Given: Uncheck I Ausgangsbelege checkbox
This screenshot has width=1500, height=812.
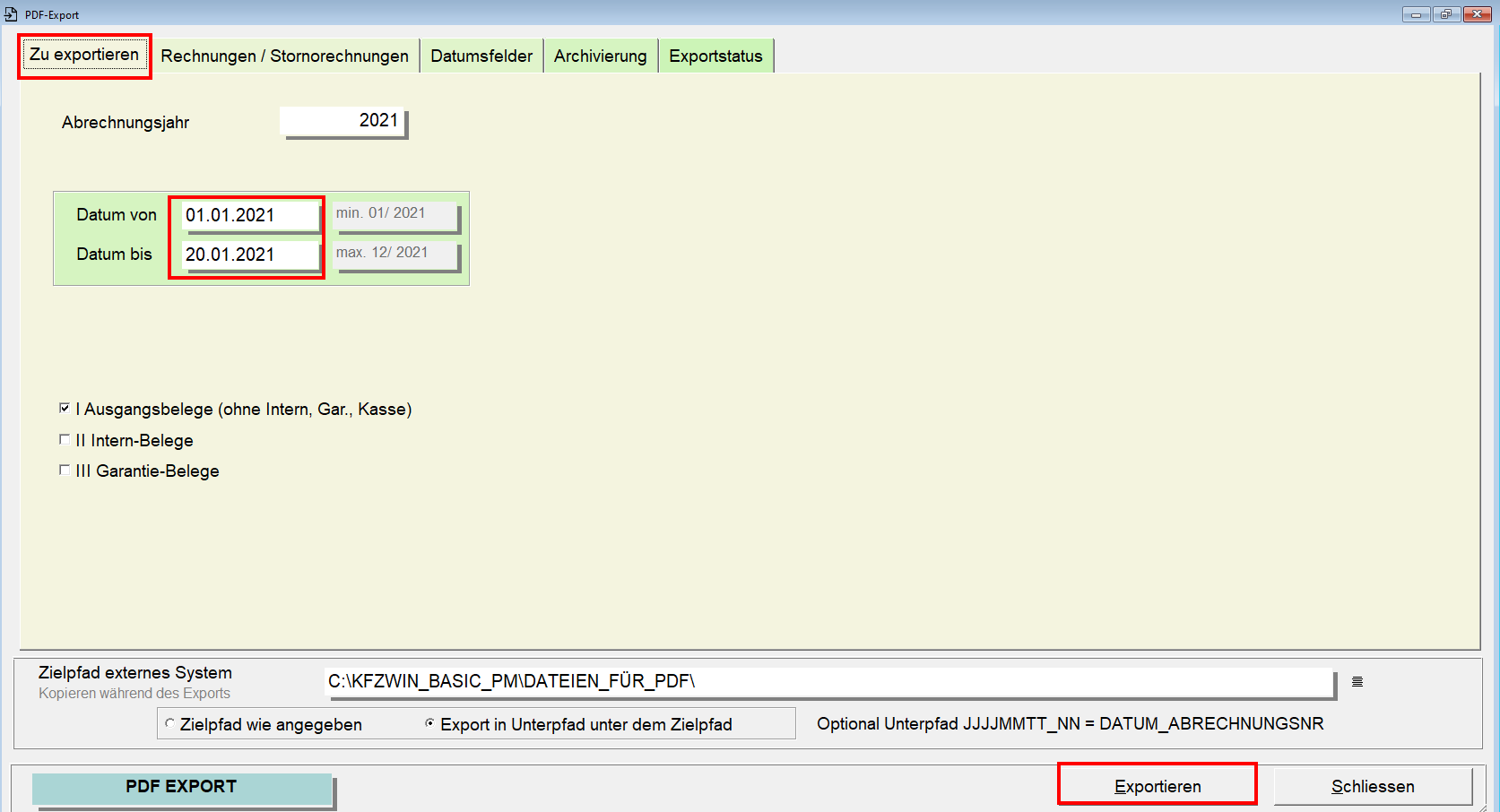Looking at the screenshot, I should (65, 409).
